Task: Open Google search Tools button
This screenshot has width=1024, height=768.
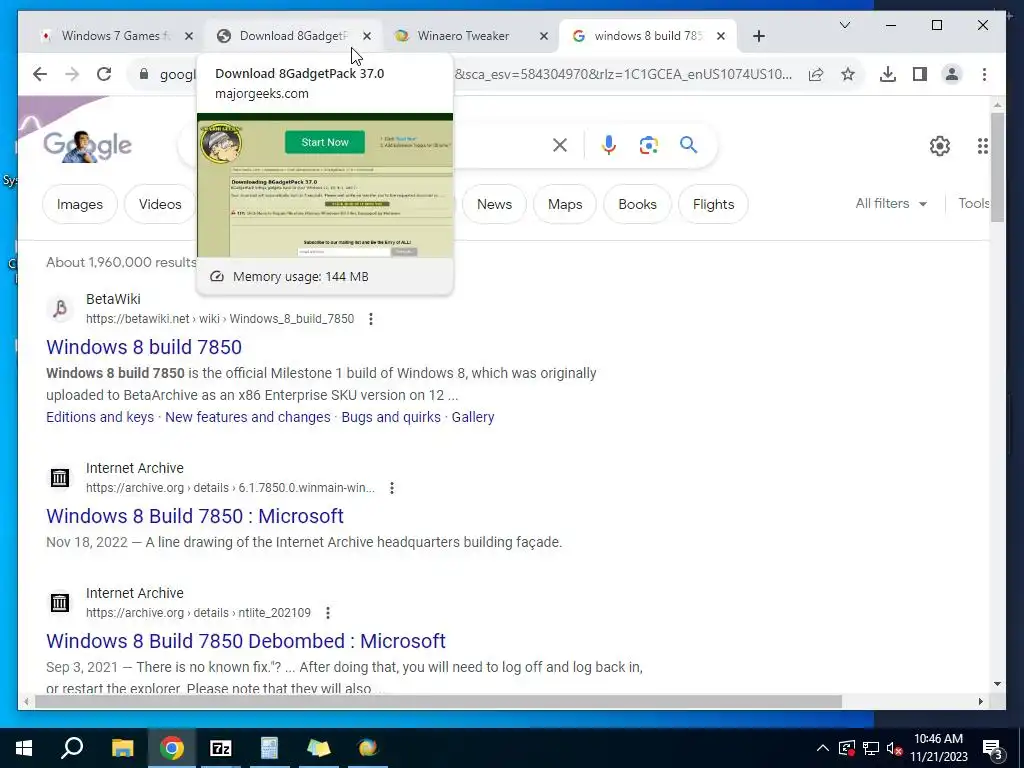Action: (x=974, y=204)
